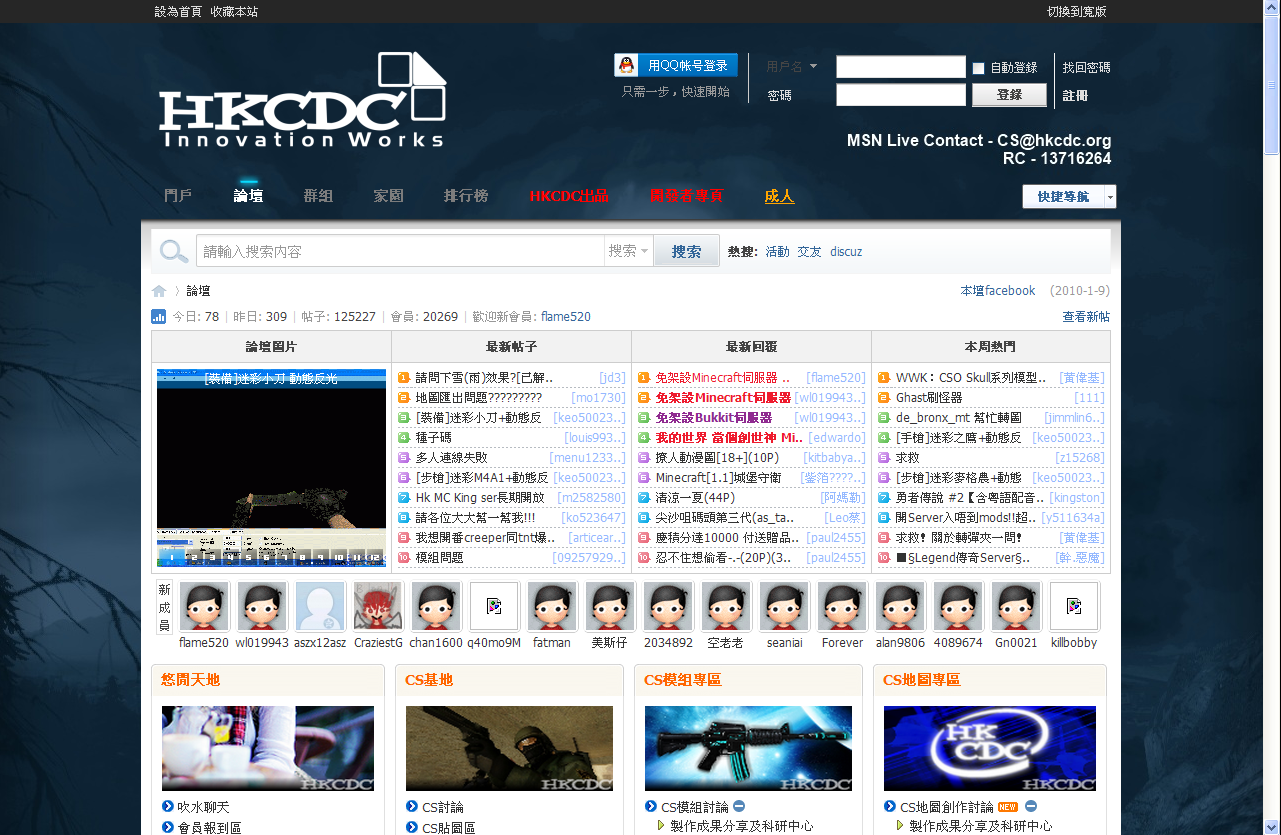
Task: Click the blue statistics chart icon
Action: 159,317
